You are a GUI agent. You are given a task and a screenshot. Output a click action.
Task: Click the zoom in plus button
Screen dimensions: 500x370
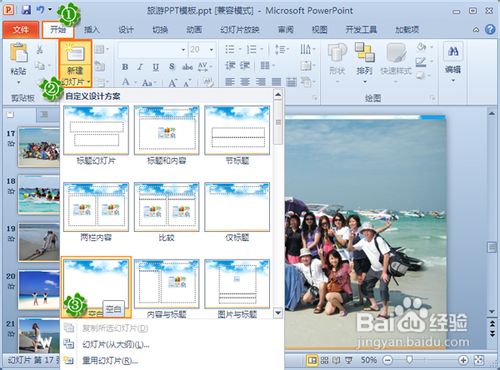click(463, 360)
